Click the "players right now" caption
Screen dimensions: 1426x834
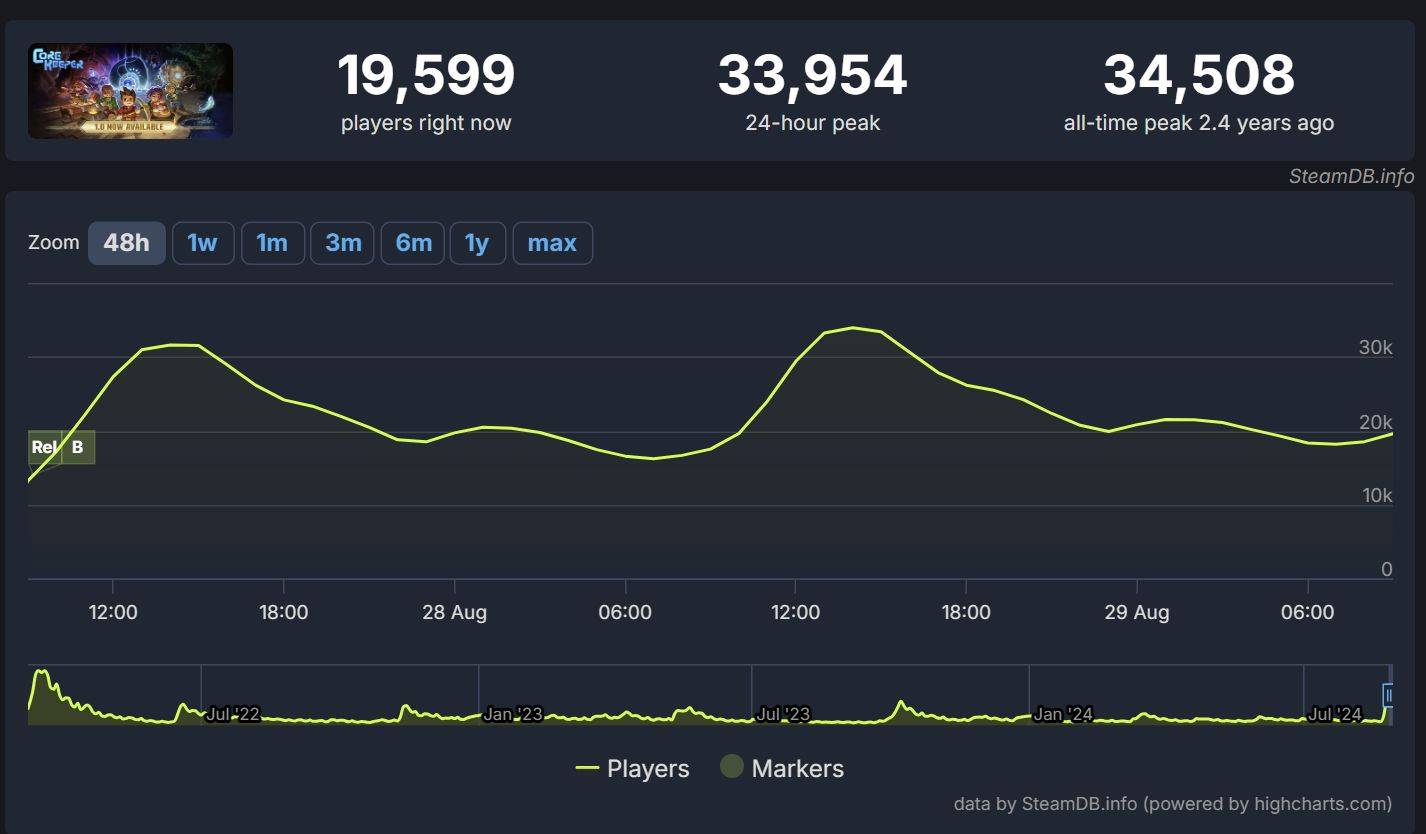(426, 123)
